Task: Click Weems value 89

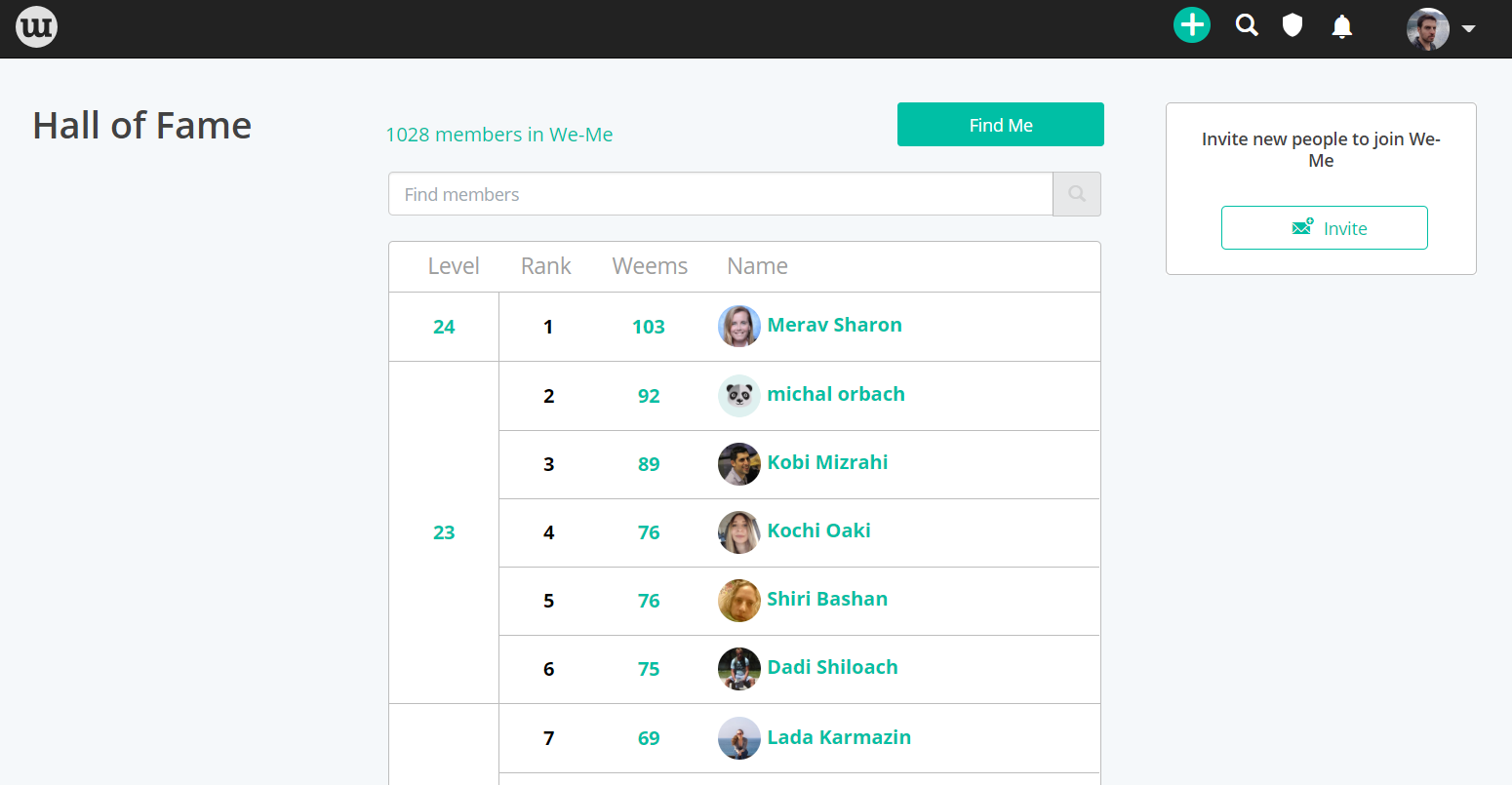Action: pyautogui.click(x=649, y=464)
